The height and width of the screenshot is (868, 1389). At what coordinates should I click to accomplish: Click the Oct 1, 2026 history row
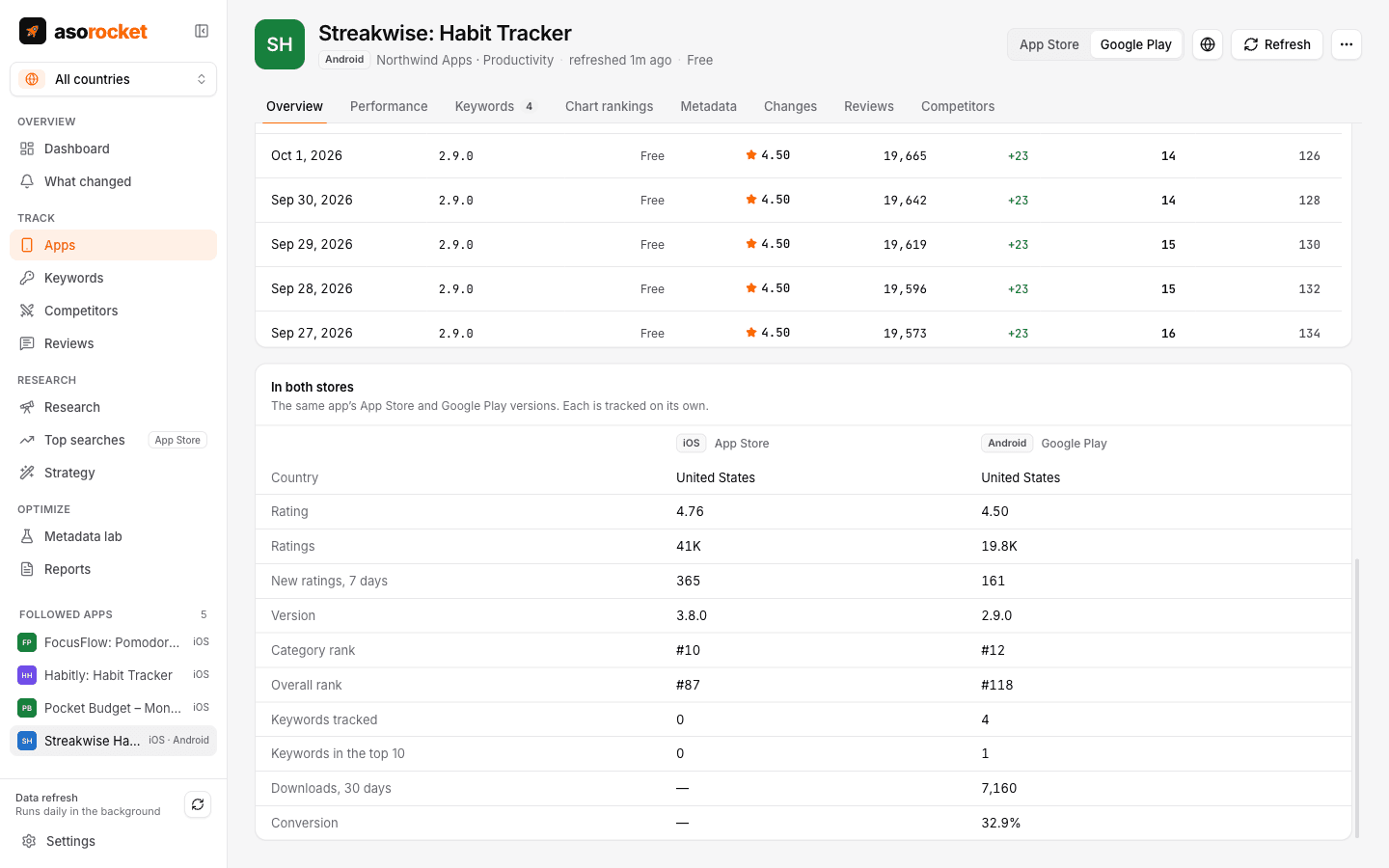[799, 155]
